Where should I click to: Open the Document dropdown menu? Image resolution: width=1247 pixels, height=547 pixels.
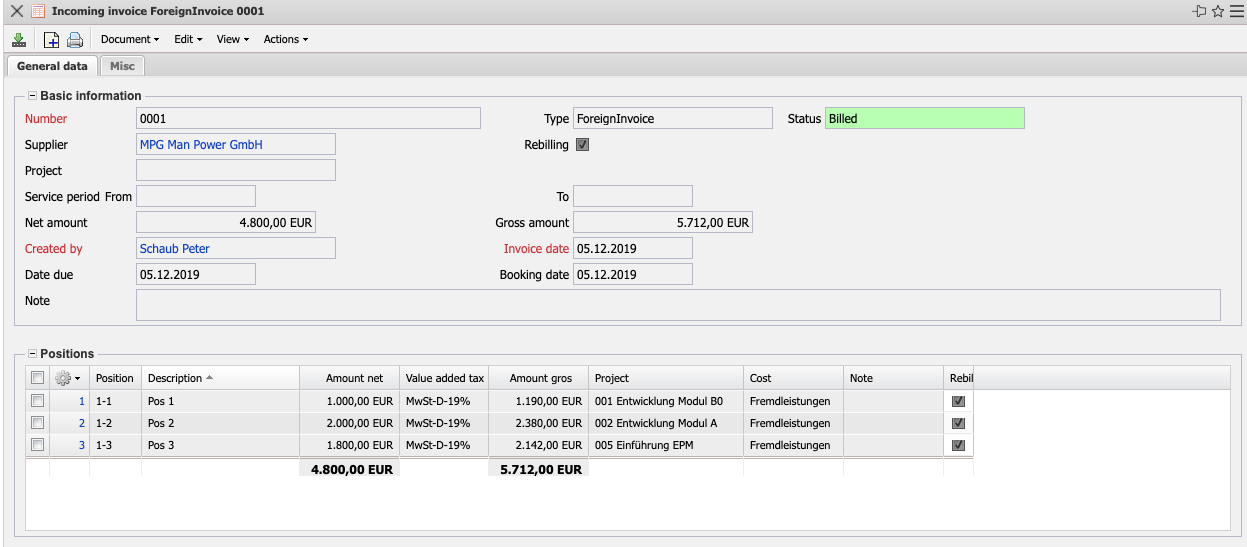pos(130,40)
